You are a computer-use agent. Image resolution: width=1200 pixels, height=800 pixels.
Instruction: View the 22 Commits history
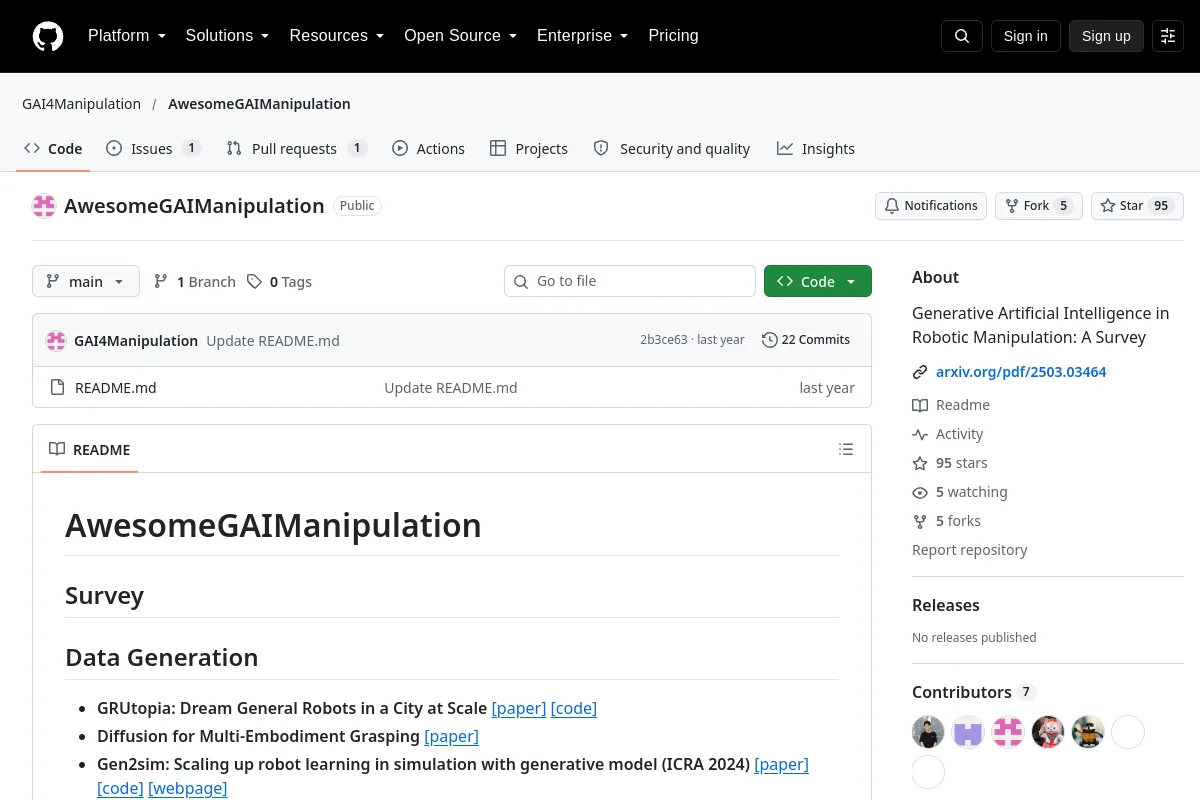point(806,340)
